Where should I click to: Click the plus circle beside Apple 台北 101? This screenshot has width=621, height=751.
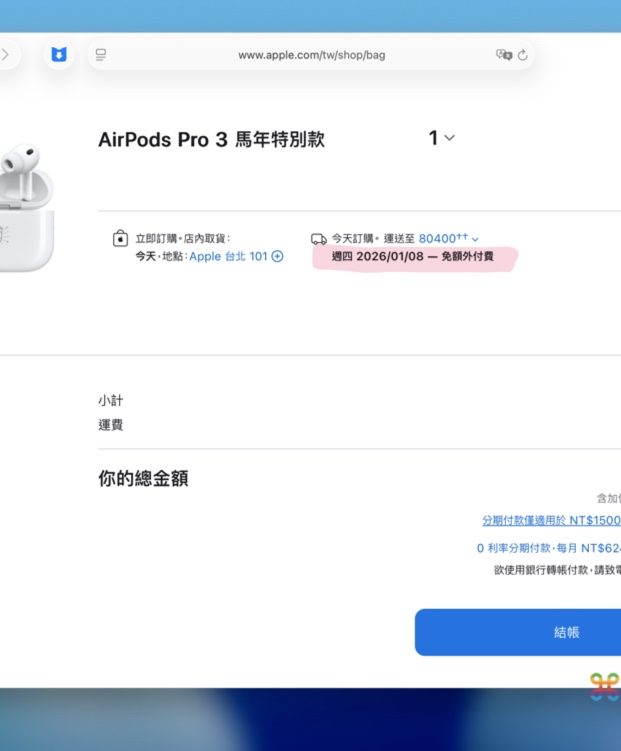[277, 256]
